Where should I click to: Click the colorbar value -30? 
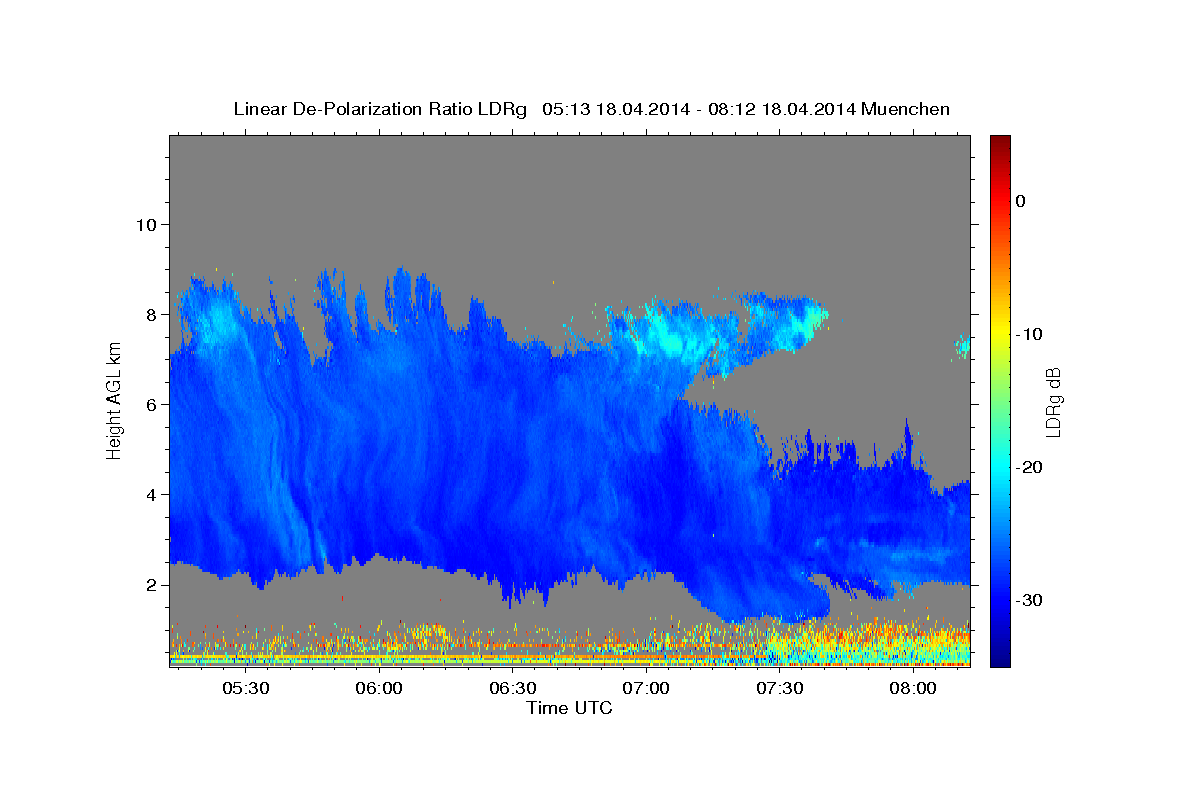pos(1029,600)
